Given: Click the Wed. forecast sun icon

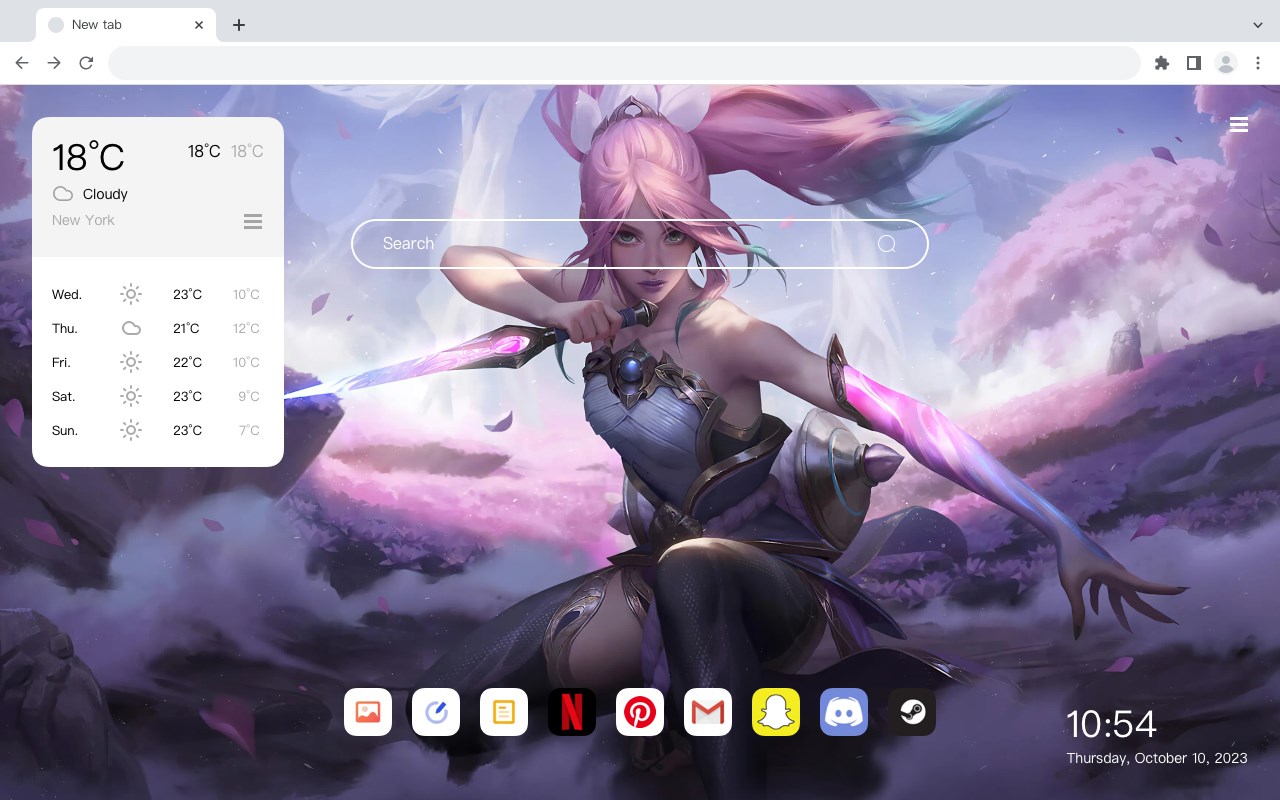Looking at the screenshot, I should point(131,294).
